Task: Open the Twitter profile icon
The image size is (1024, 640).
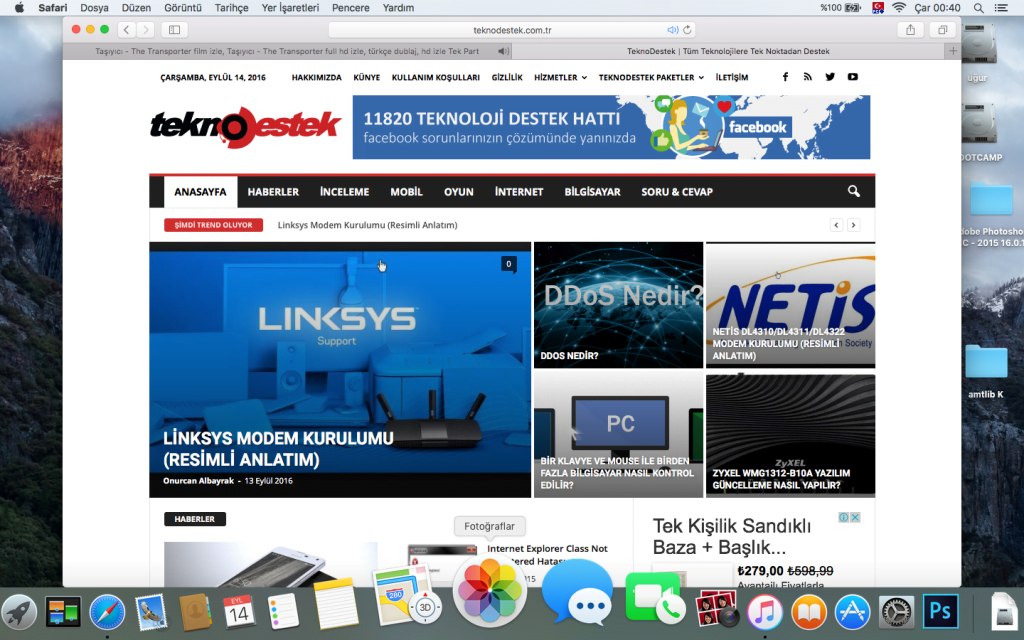Action: coord(830,76)
